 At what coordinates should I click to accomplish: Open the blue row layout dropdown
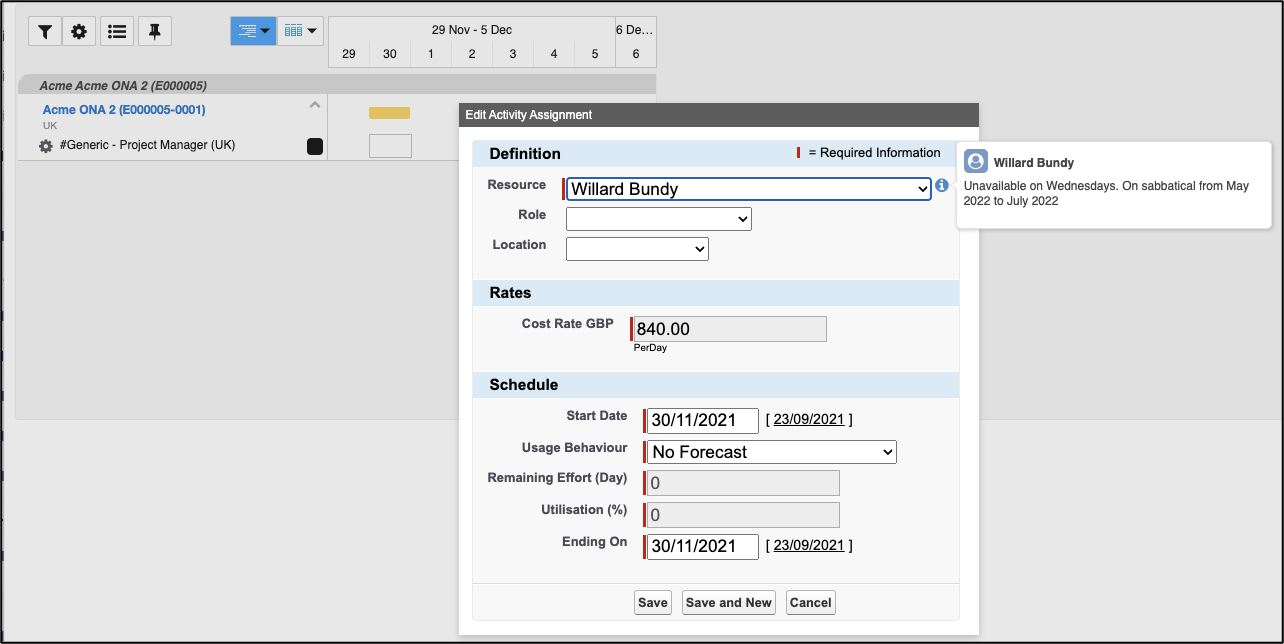(x=253, y=31)
